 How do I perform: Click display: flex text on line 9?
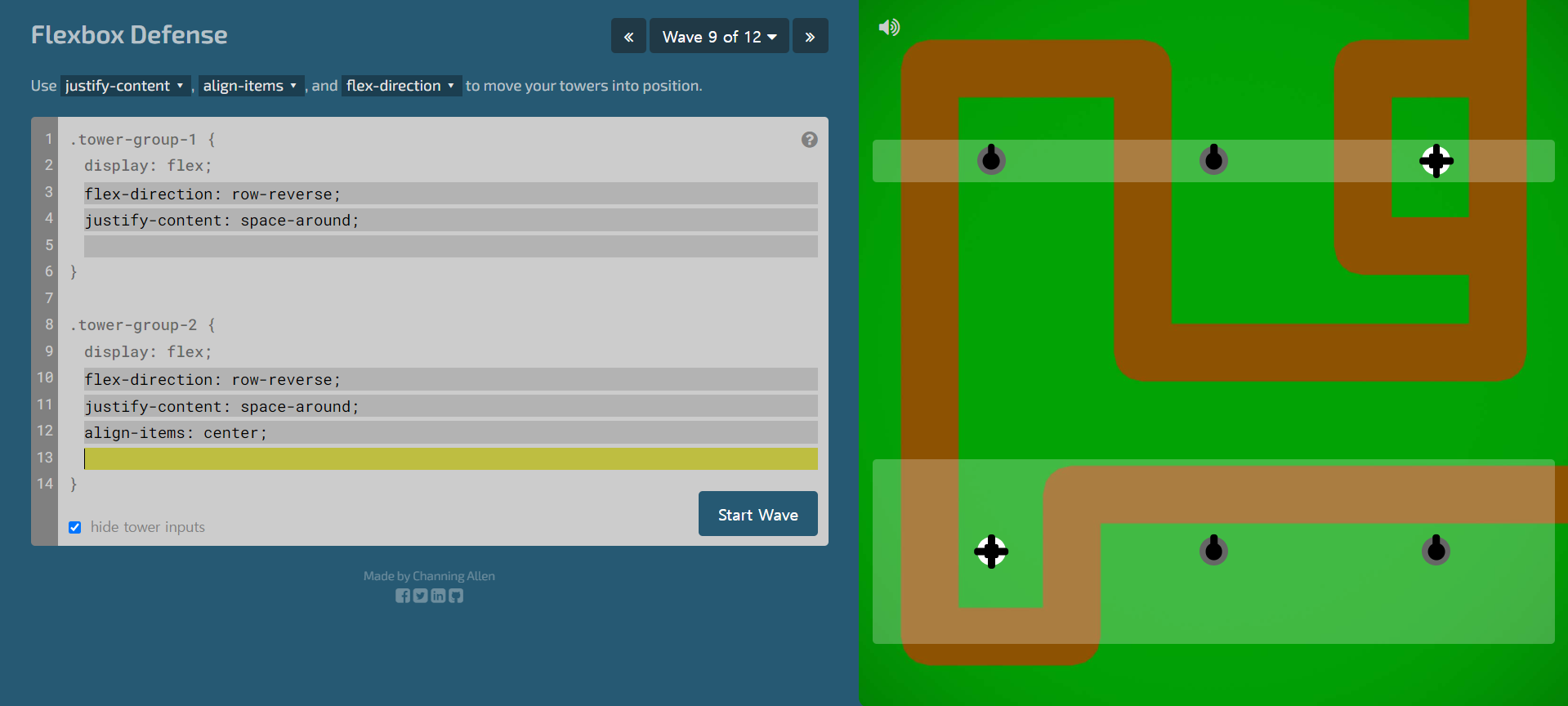[x=148, y=352]
